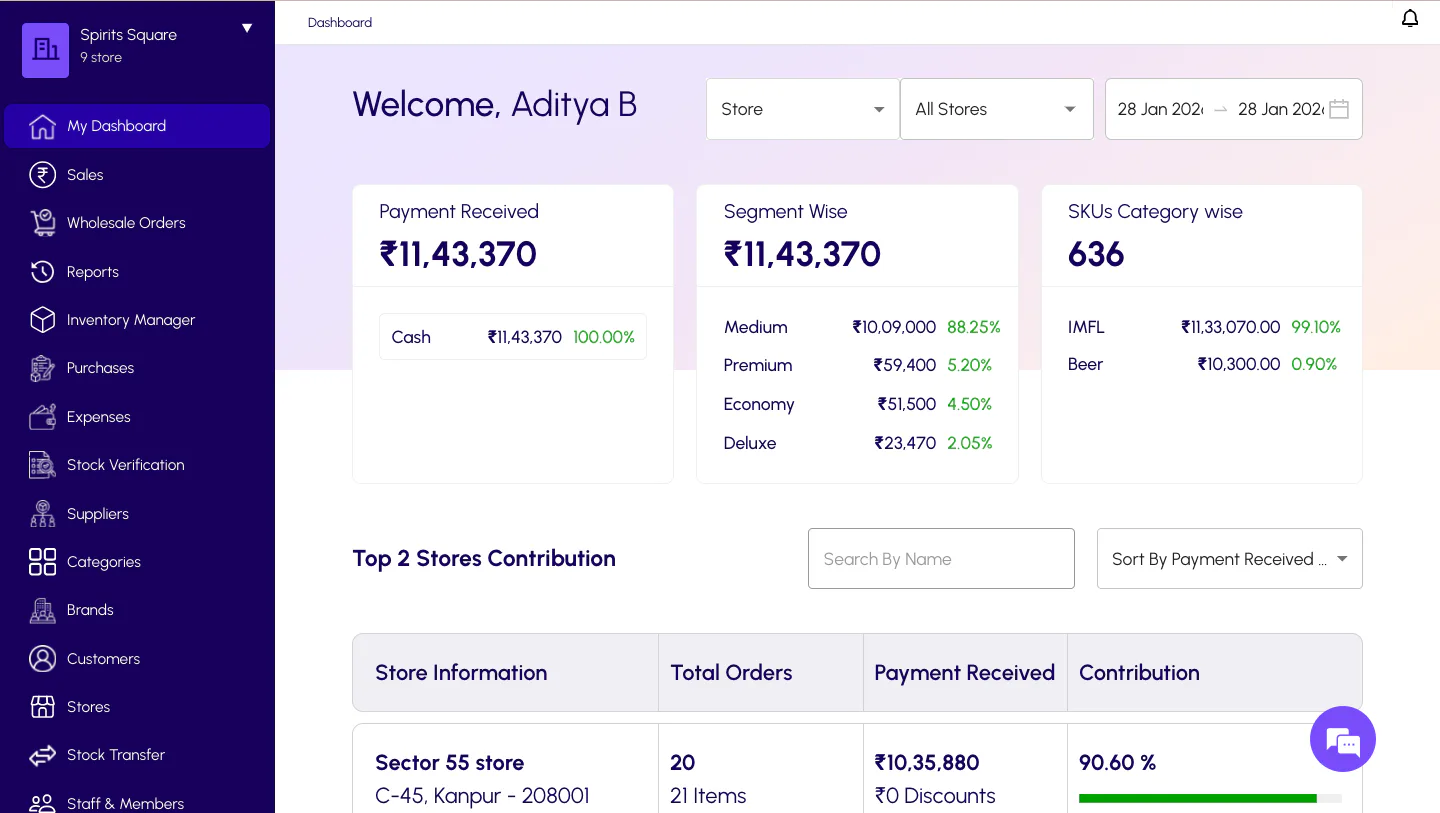Click the My Dashboard home icon

42,126
